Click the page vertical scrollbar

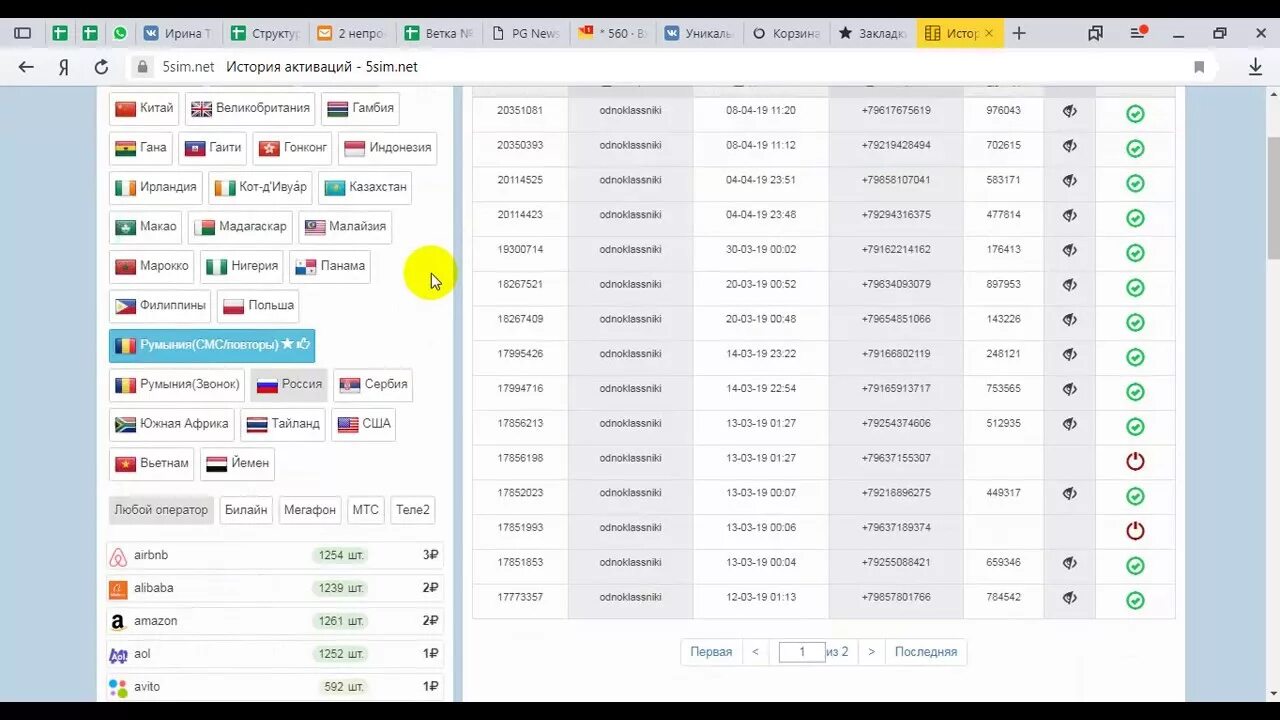pyautogui.click(x=1273, y=200)
